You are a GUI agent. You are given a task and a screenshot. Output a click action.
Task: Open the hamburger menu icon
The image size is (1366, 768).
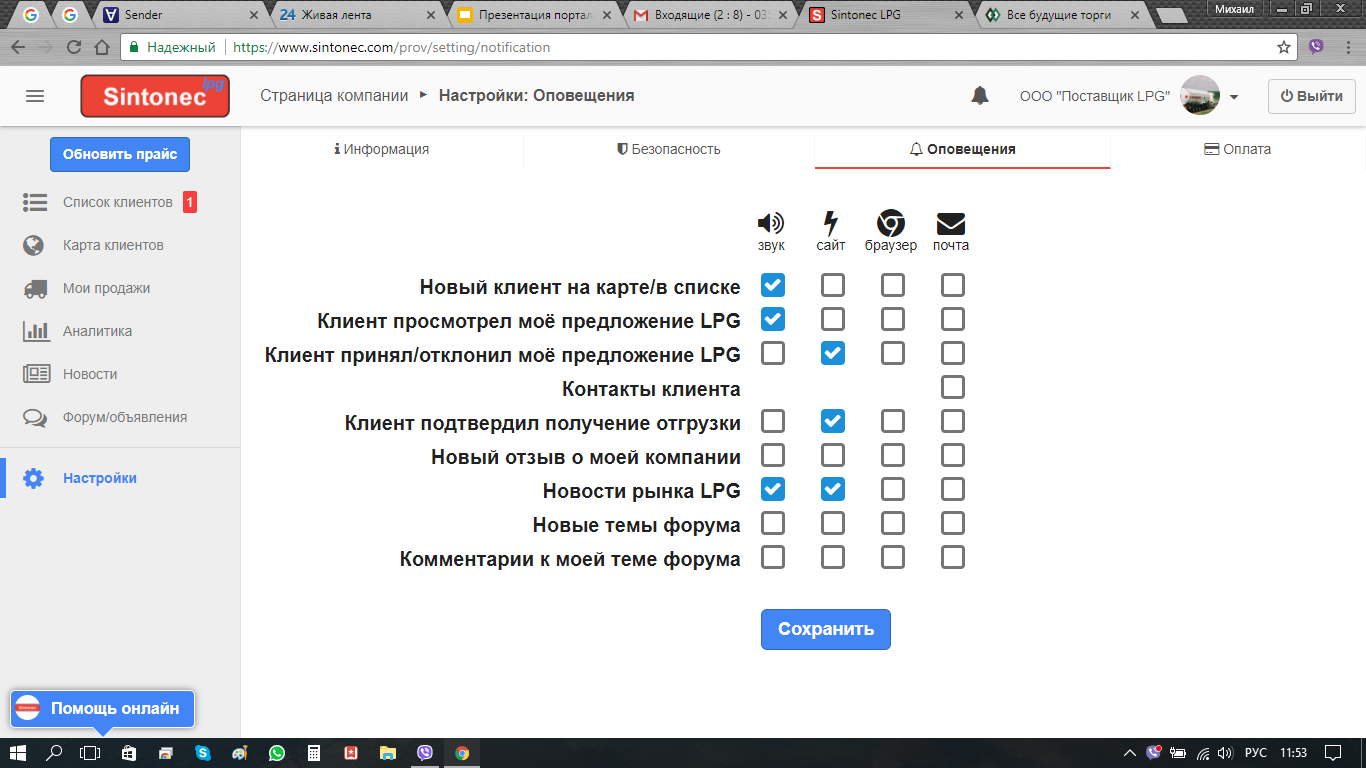click(x=35, y=96)
